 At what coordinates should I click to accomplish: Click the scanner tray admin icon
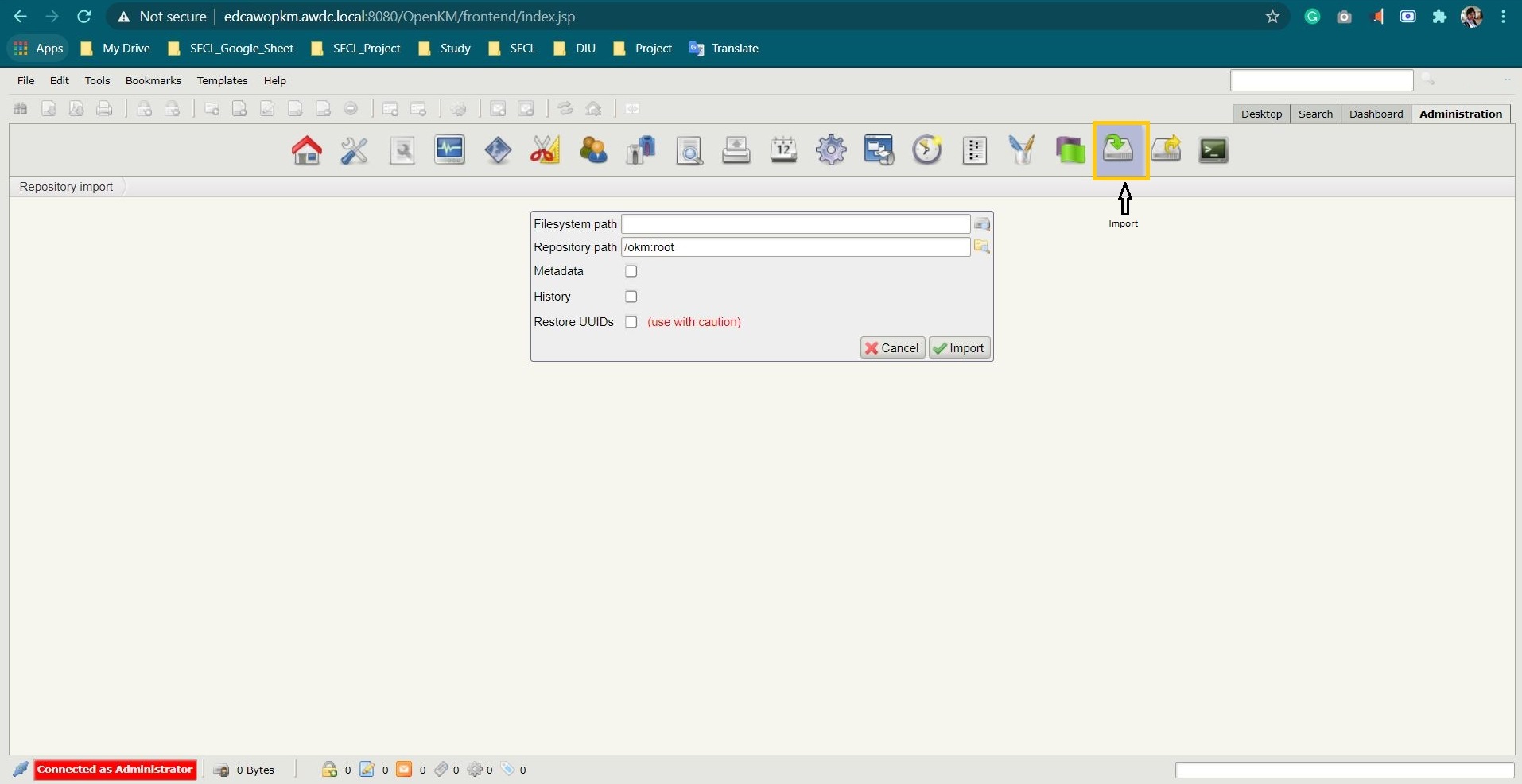(x=736, y=150)
